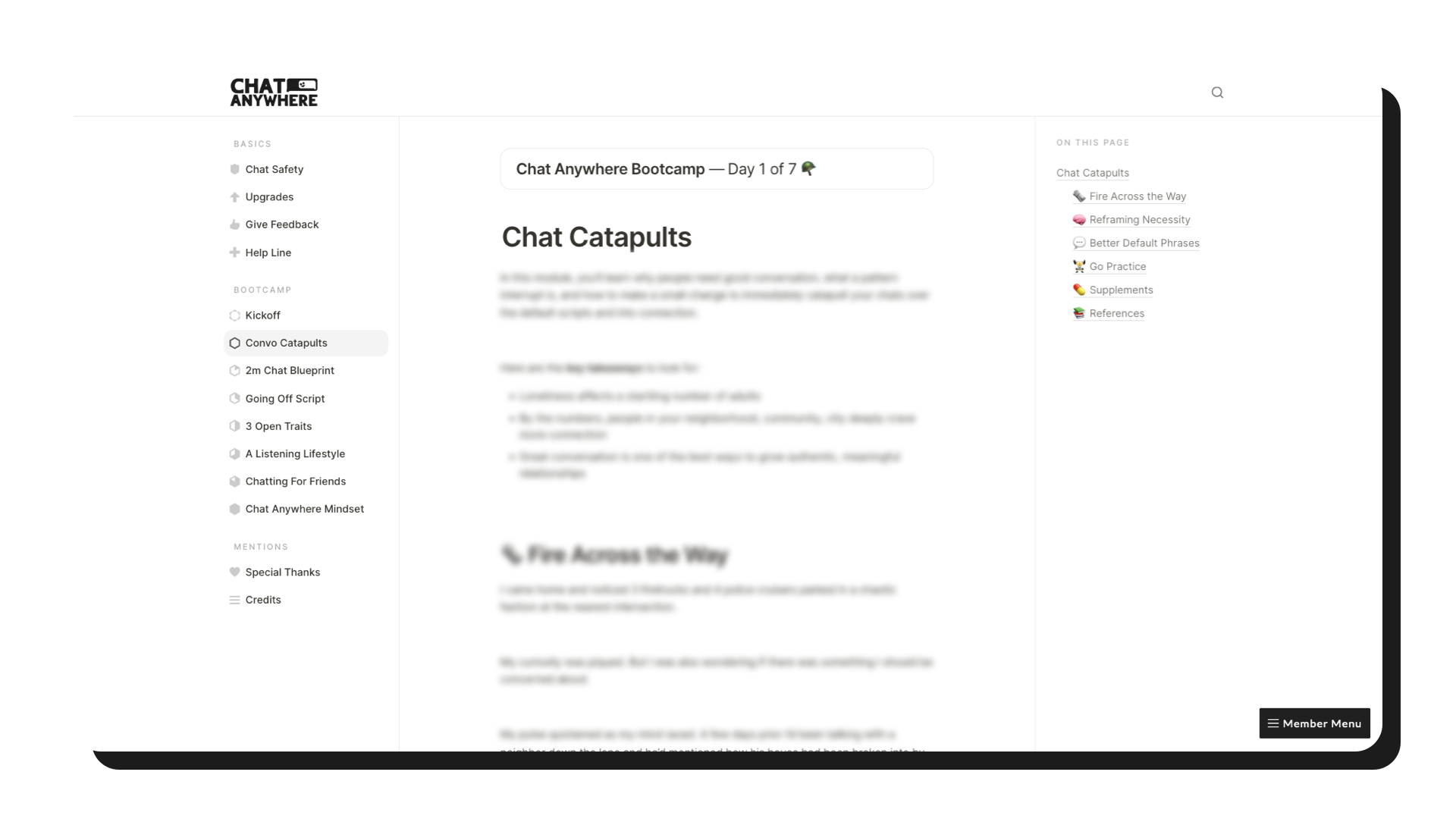Click the search icon in the top right
Image resolution: width=1456 pixels, height=819 pixels.
(1217, 92)
